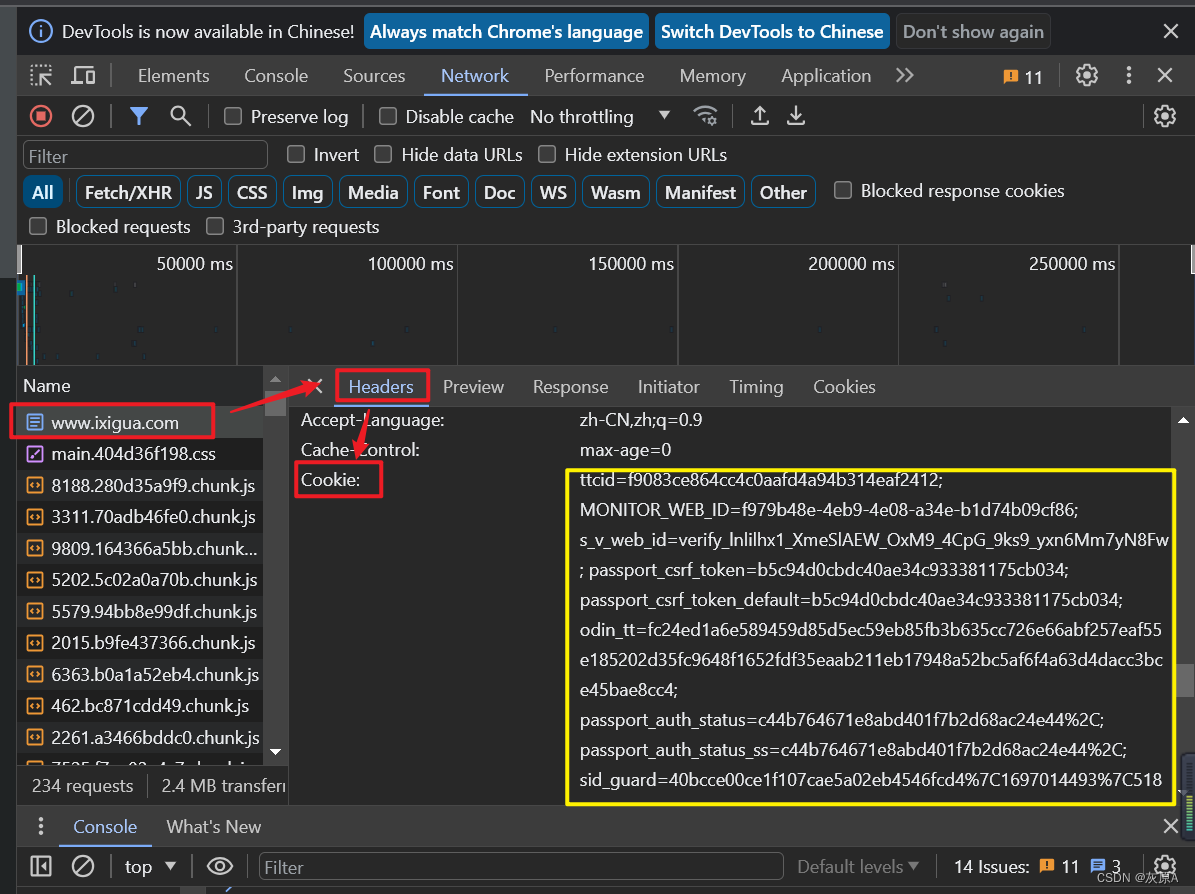1195x894 pixels.
Task: Filter requests by Fetch/XHR type
Action: (128, 192)
